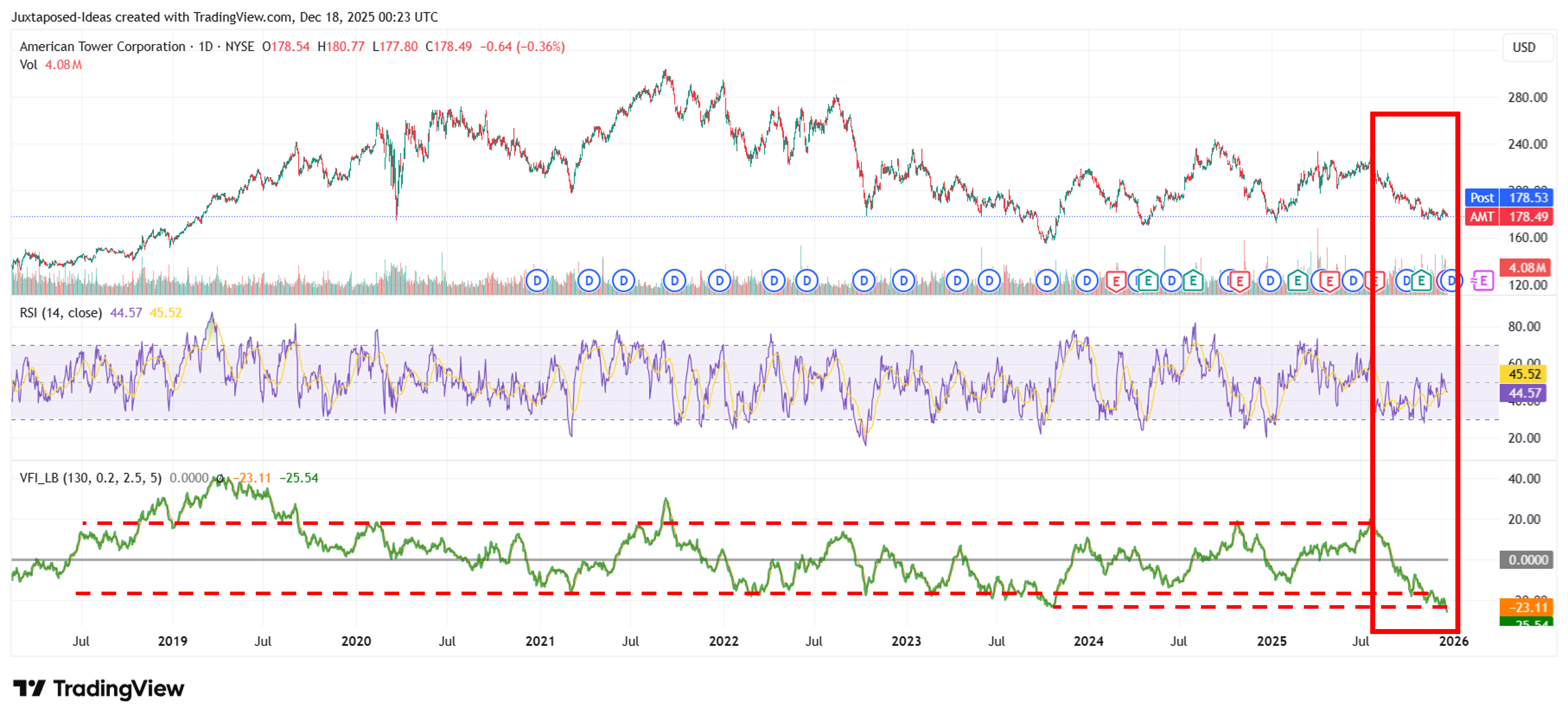Click a blue D dividend marker on the volume pane

coord(538,281)
